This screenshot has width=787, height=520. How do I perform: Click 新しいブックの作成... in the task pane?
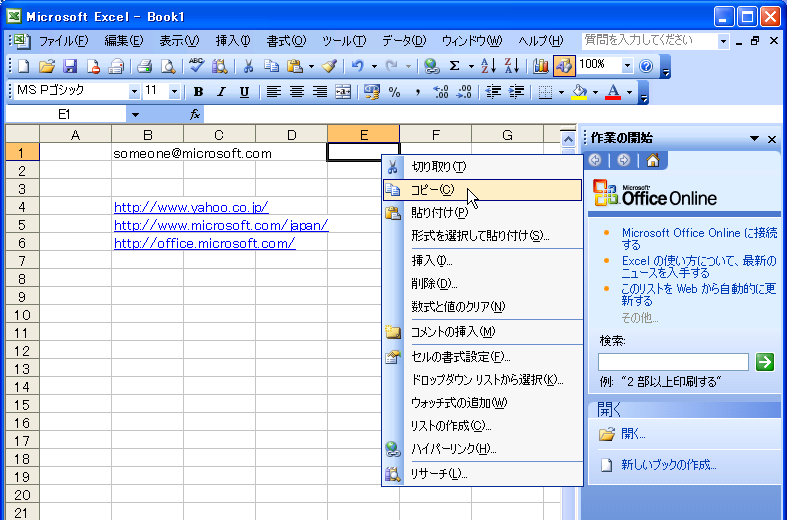click(x=669, y=465)
